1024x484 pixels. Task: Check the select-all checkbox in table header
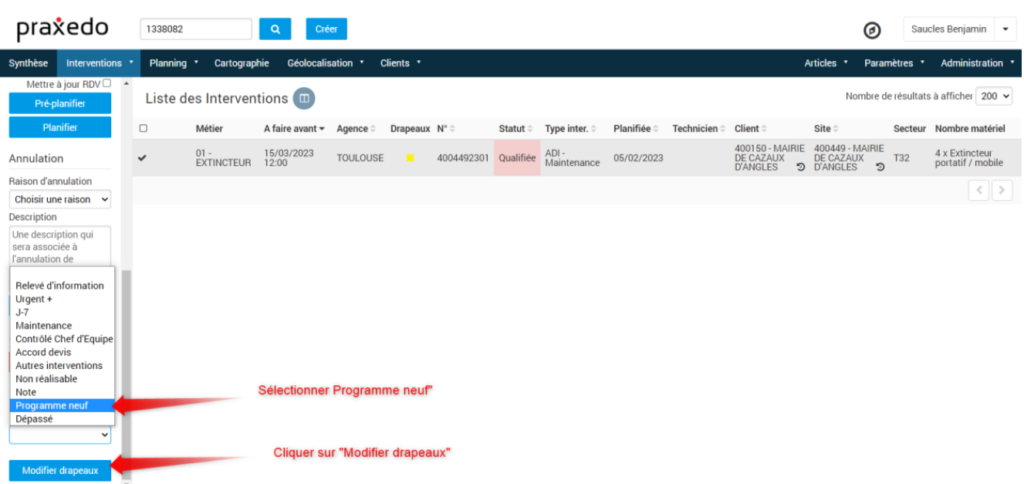[143, 129]
